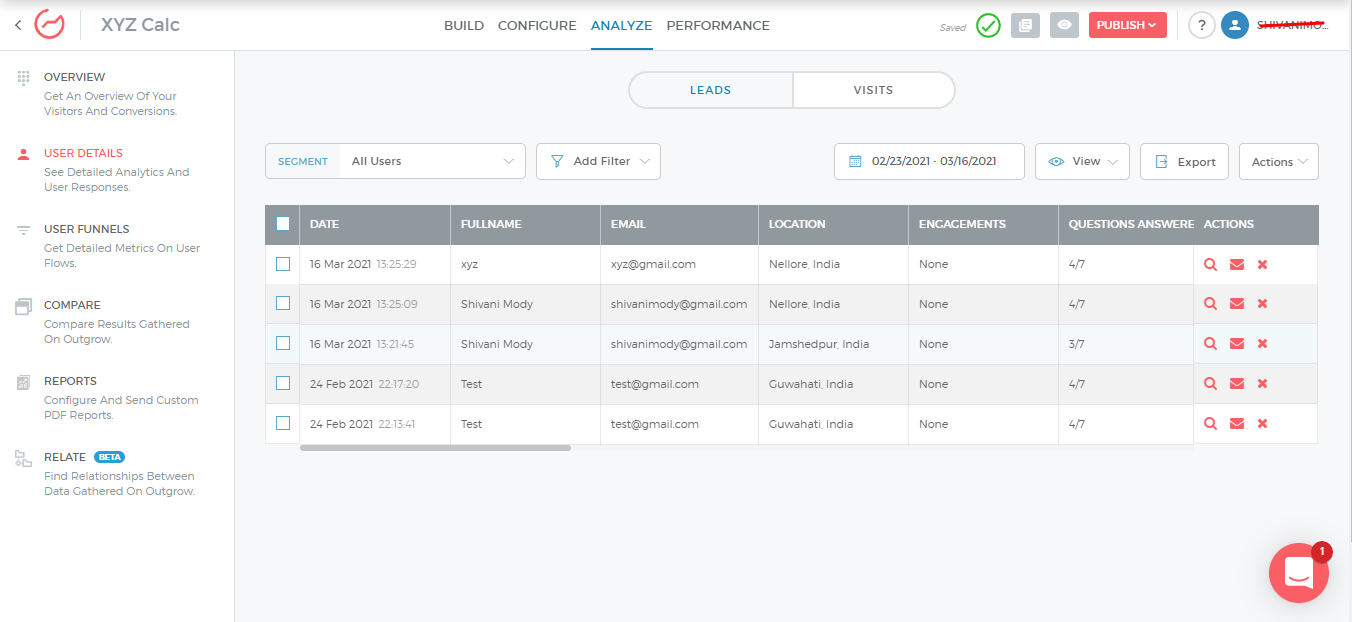Check the box for 13:25:09 Shivani Mody row

(283, 303)
